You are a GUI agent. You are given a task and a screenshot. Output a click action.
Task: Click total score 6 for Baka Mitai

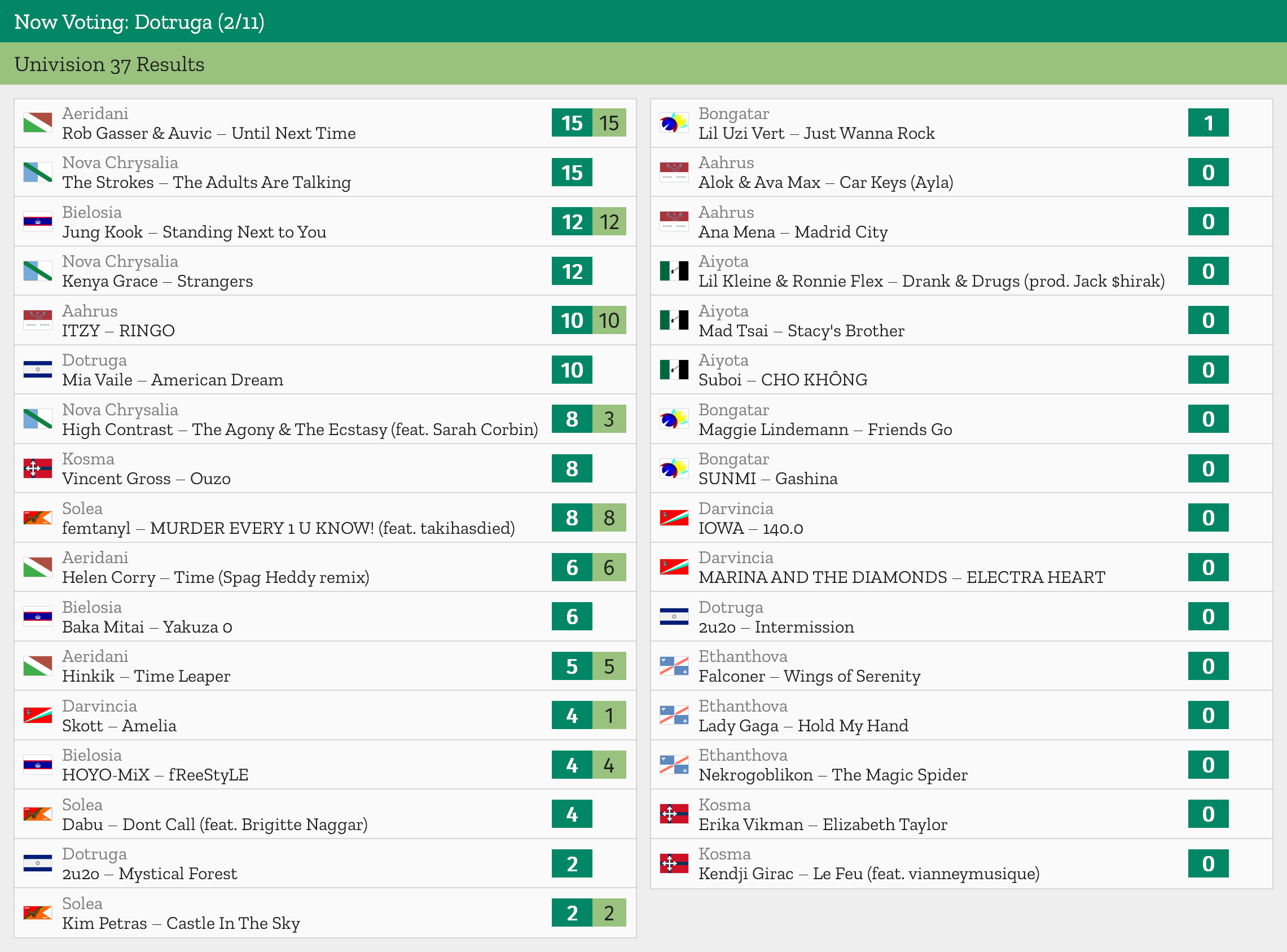572,617
